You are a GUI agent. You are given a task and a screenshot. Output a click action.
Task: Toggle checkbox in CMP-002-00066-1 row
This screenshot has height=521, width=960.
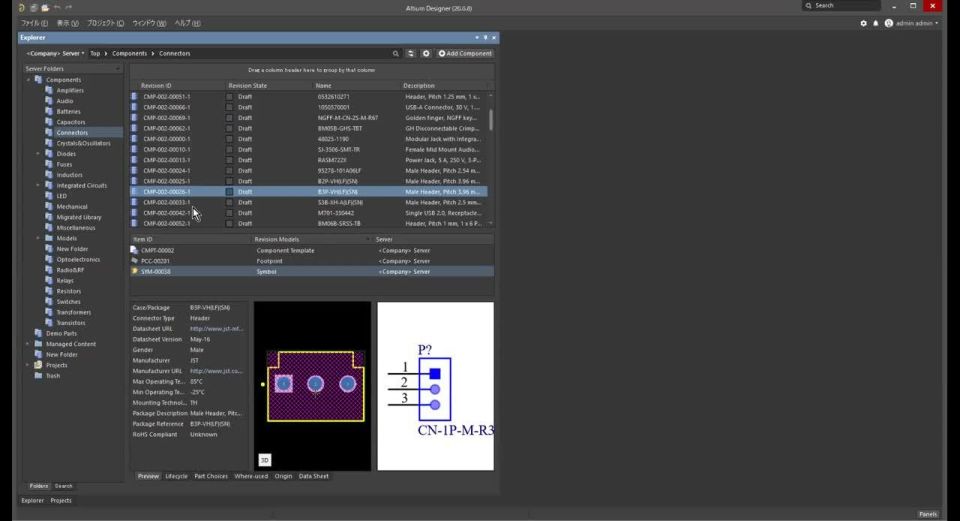[230, 107]
